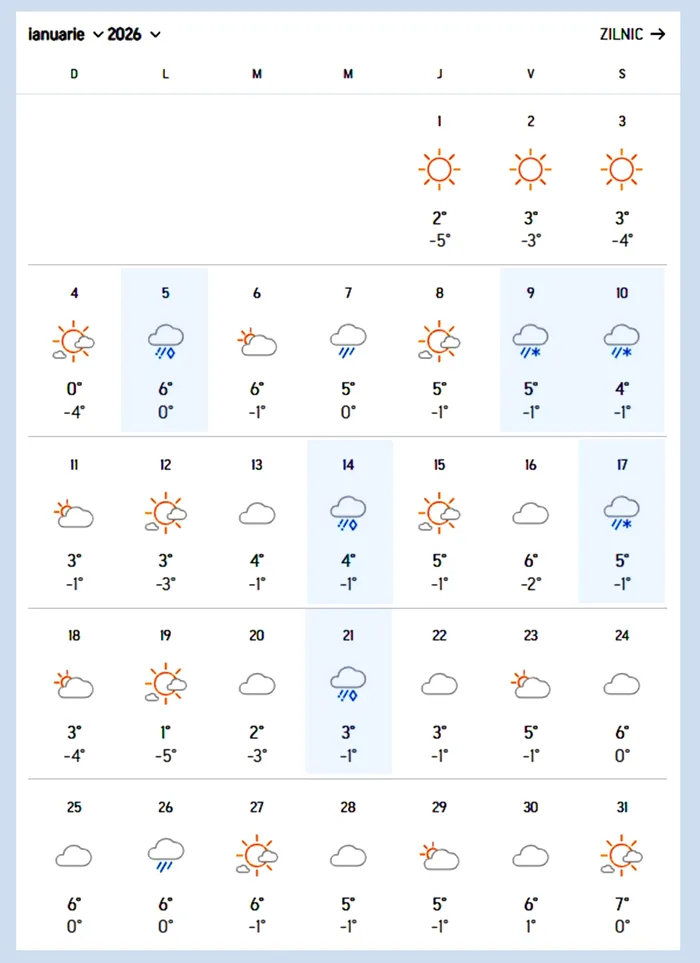Click the V weekday column header
The width and height of the screenshot is (700, 963).
[x=530, y=74]
